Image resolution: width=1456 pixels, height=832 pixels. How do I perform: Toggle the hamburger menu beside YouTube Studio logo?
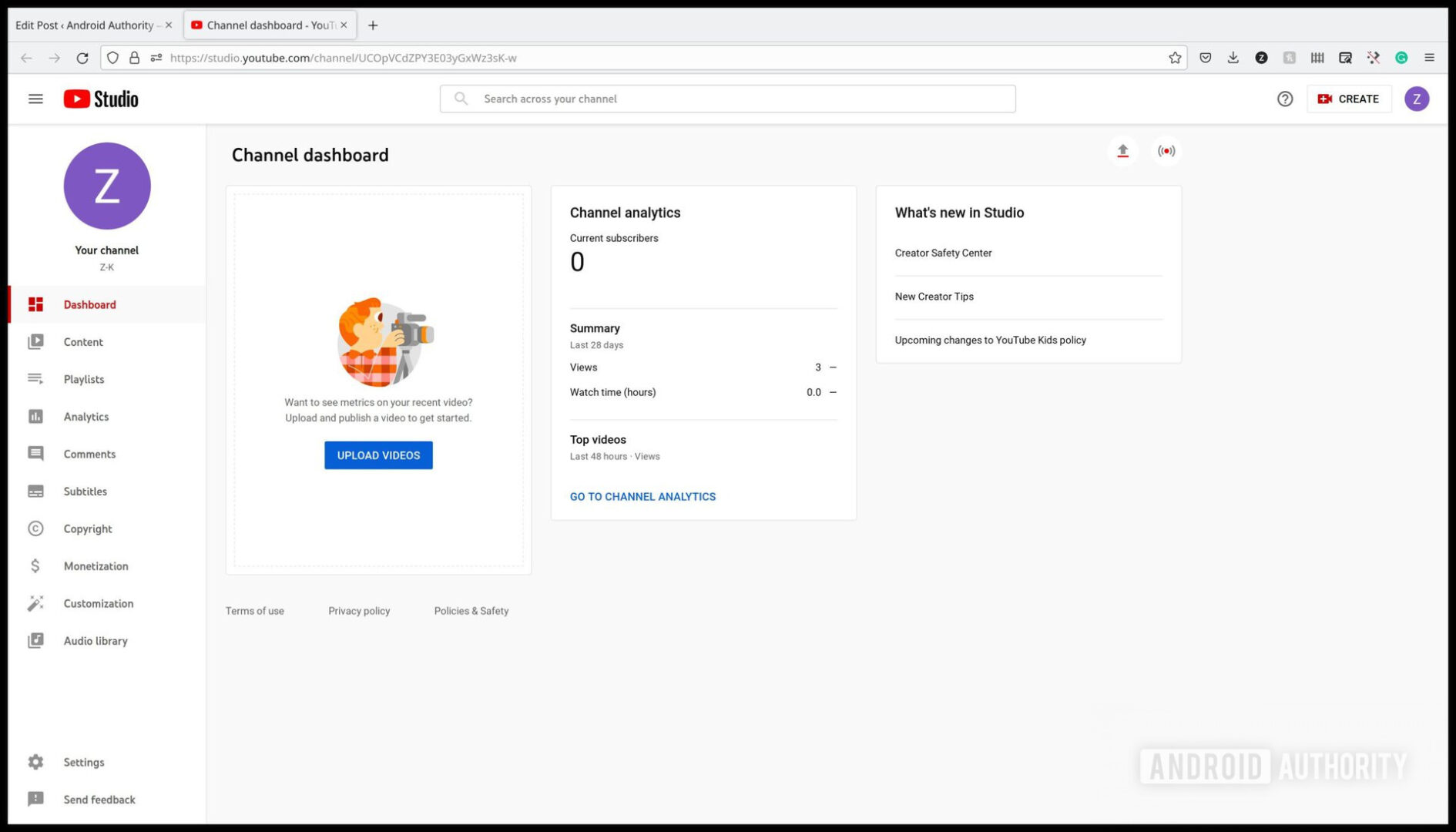click(x=35, y=99)
